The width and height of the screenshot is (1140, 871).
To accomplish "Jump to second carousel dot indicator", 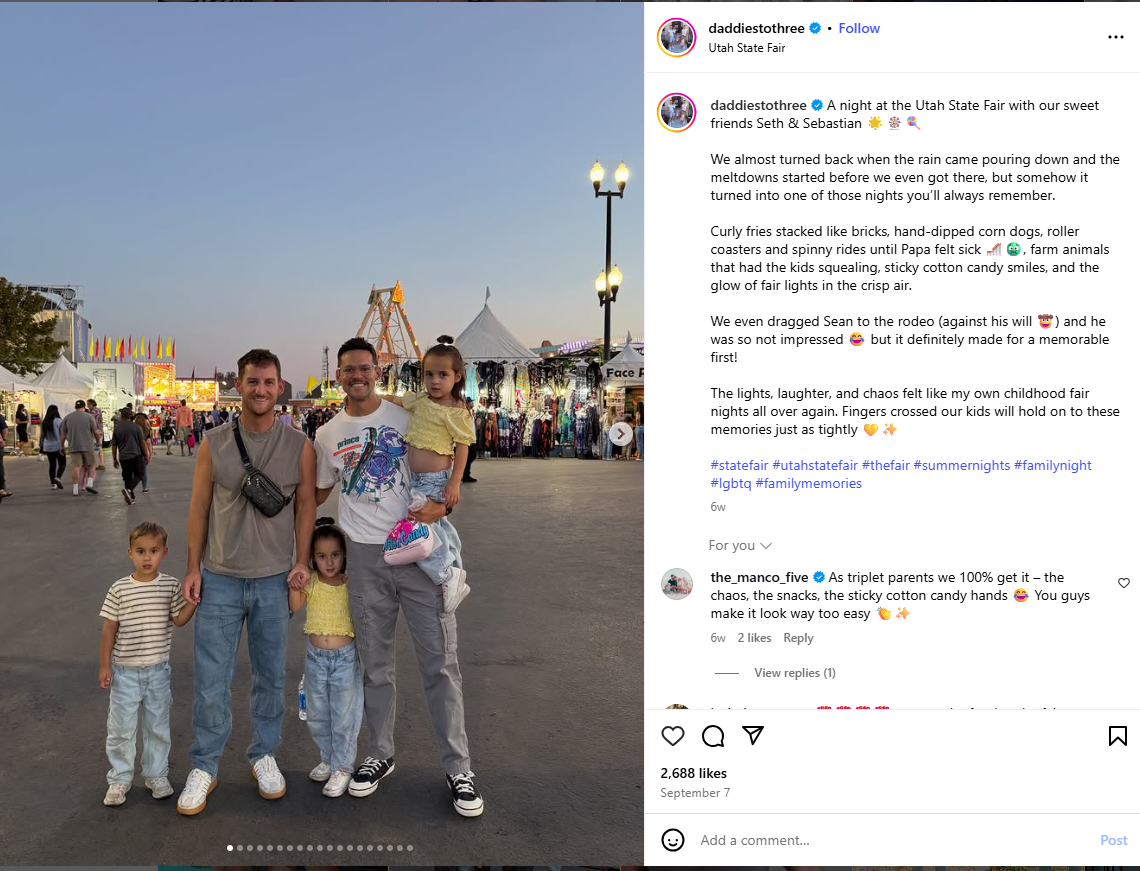I will (x=240, y=848).
